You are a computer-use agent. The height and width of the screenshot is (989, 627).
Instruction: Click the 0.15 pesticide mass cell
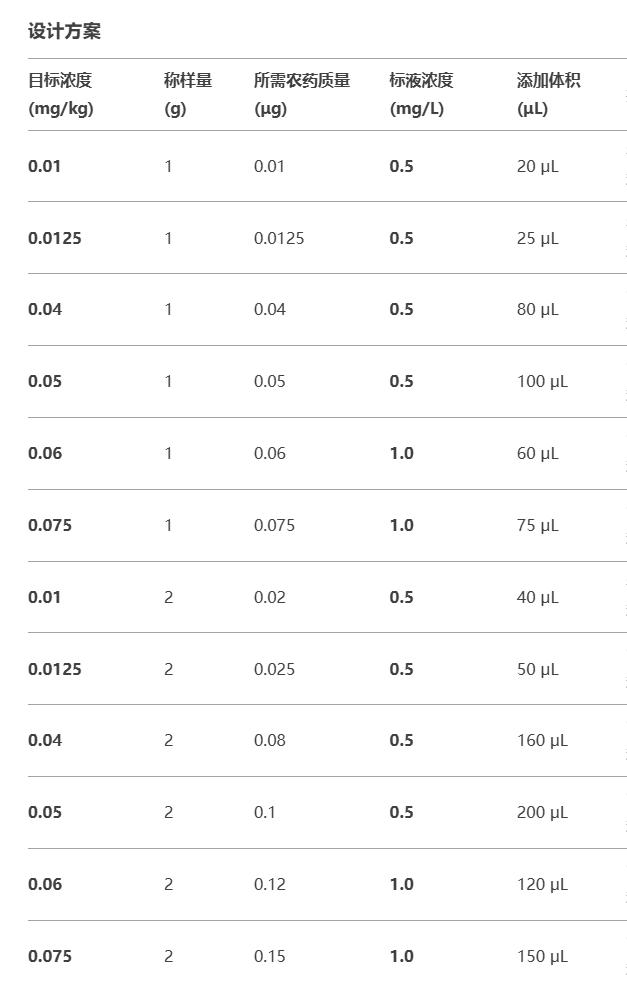coord(269,956)
